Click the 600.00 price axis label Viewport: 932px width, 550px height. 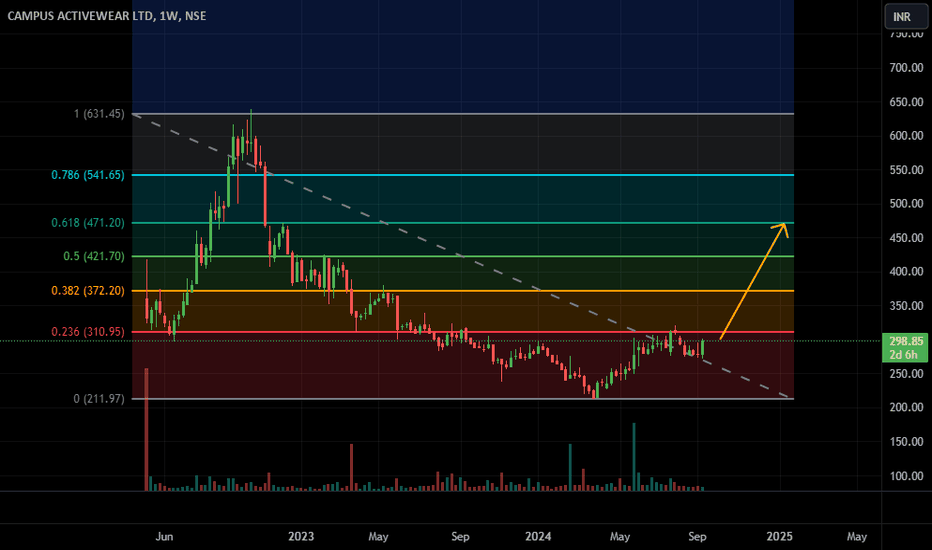(906, 136)
